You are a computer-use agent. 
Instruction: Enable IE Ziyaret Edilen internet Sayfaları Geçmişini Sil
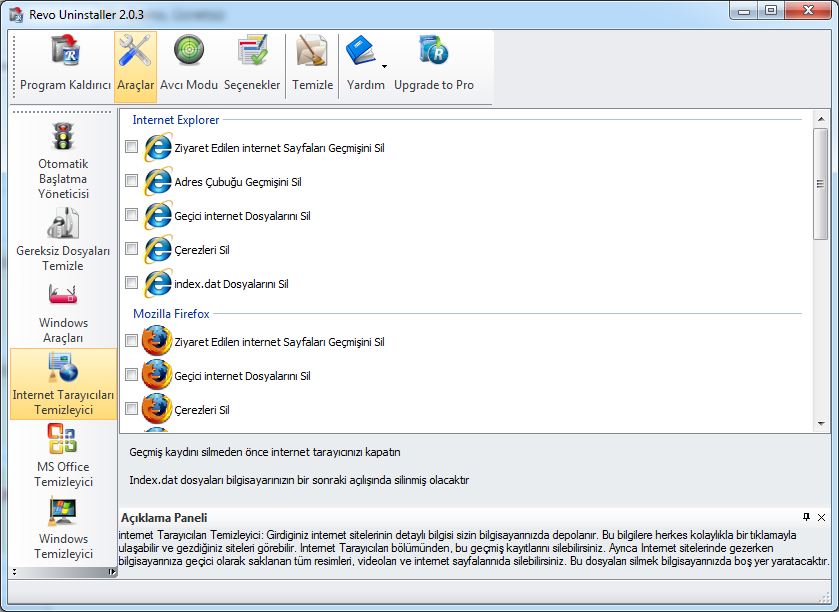(132, 147)
